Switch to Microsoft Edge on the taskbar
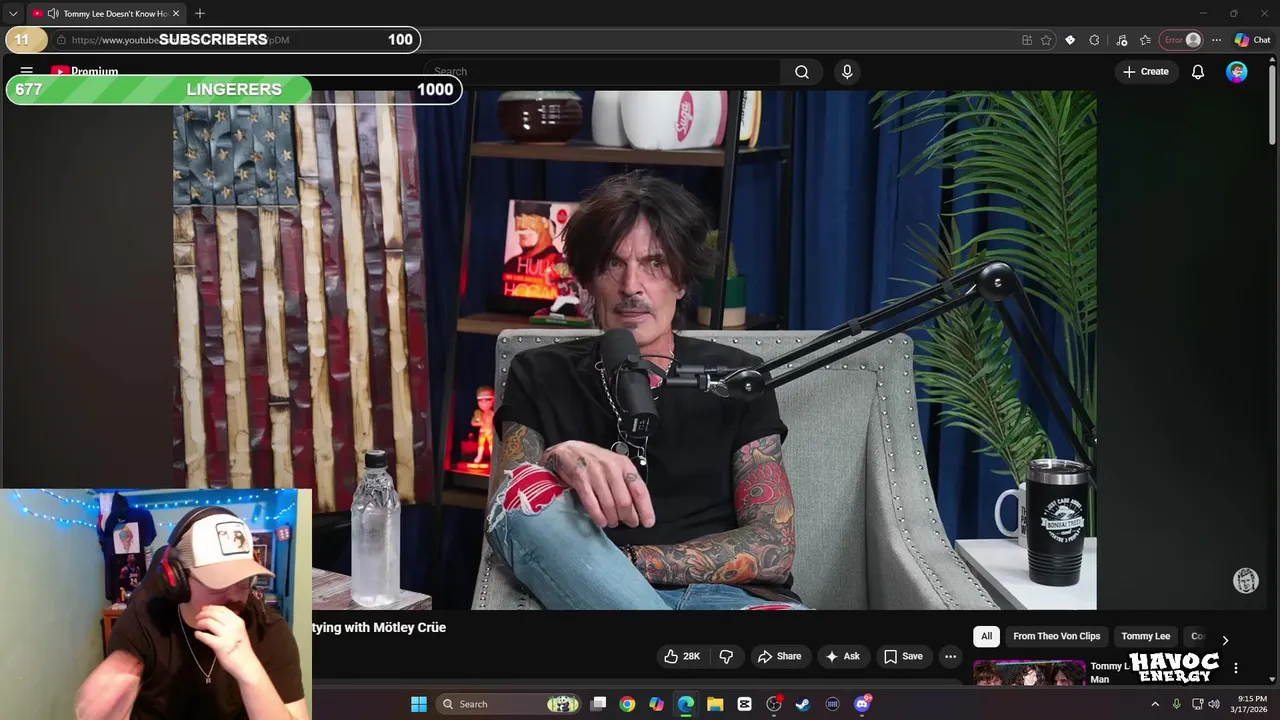This screenshot has width=1280, height=720. 686,704
